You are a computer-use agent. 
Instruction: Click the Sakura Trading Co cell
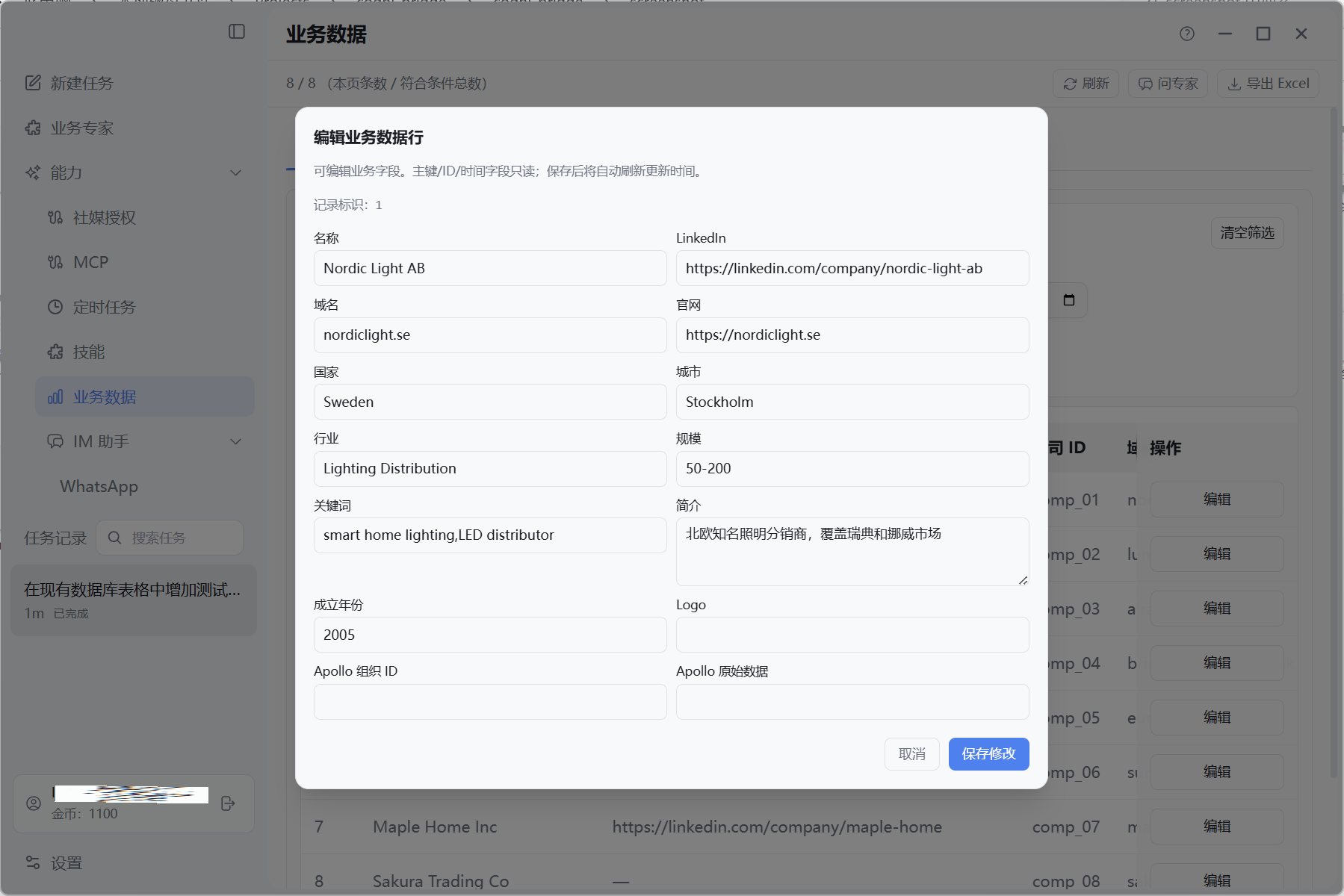coord(441,881)
